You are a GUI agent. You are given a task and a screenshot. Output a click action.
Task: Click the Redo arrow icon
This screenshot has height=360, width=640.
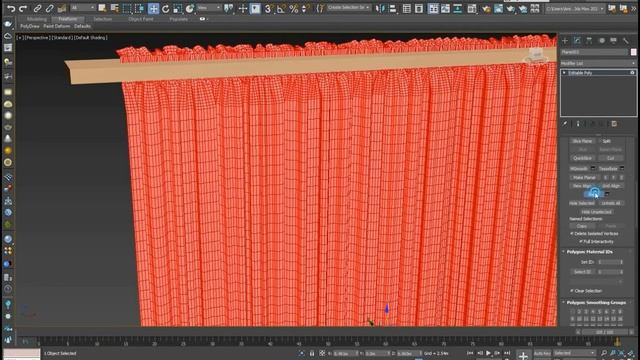tap(23, 8)
